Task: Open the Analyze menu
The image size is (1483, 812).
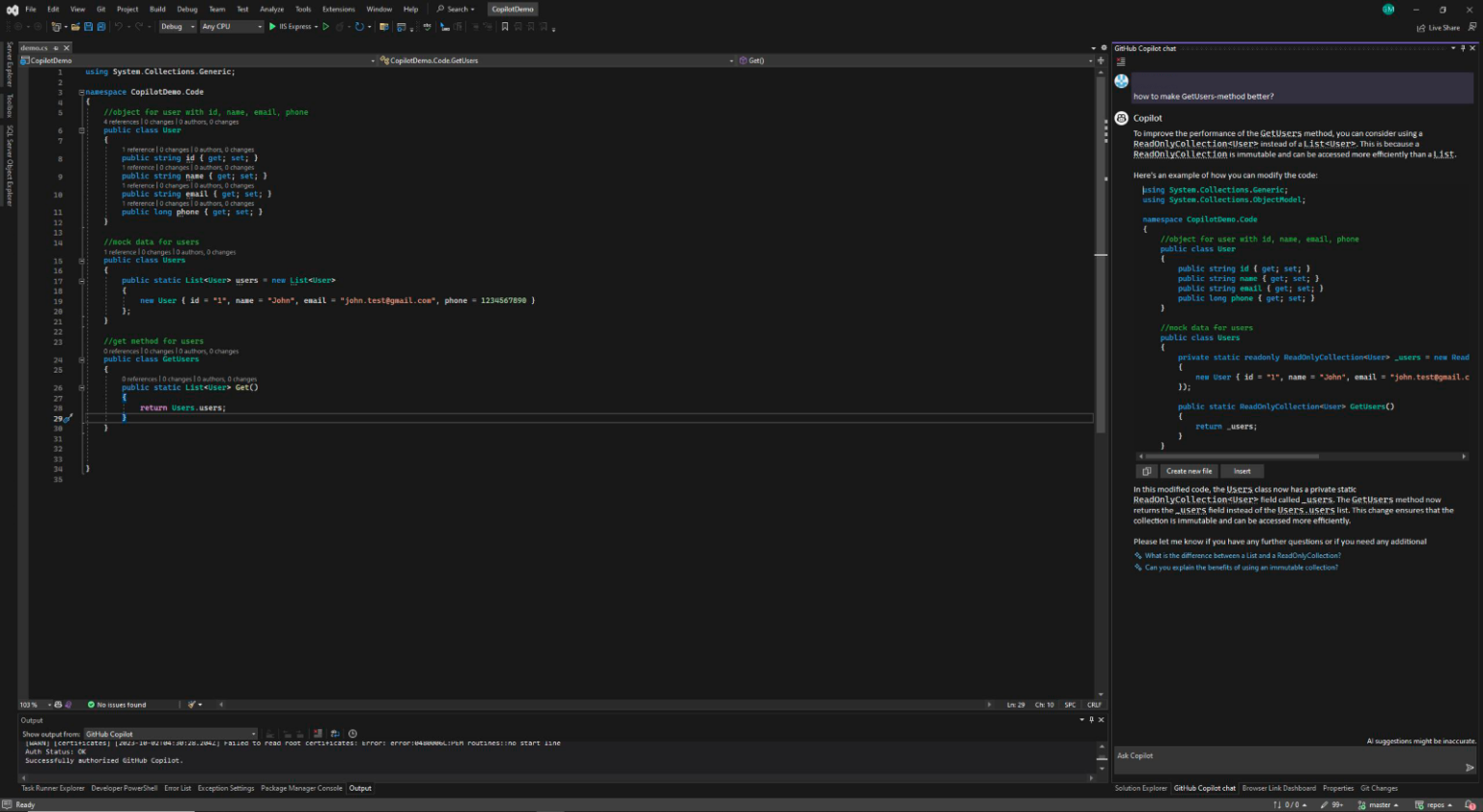Action: pyautogui.click(x=272, y=10)
